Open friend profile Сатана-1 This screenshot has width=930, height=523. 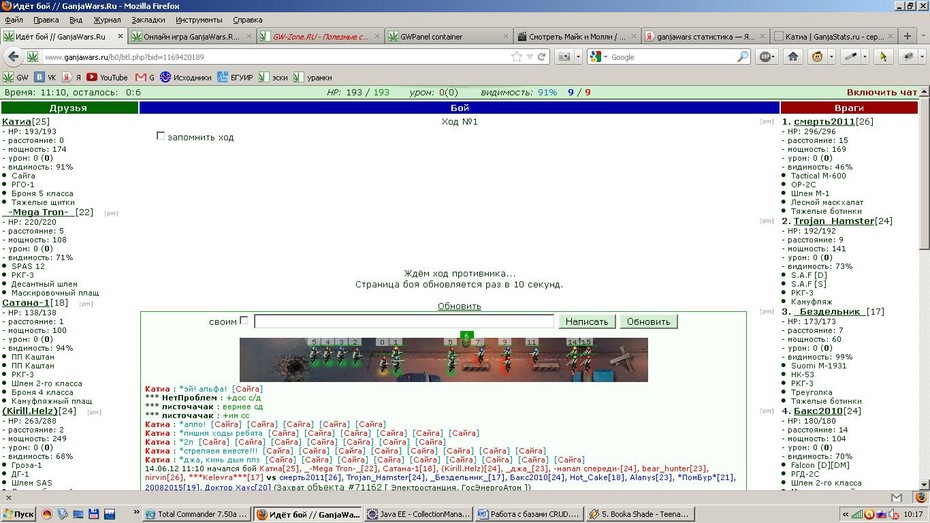(x=26, y=302)
